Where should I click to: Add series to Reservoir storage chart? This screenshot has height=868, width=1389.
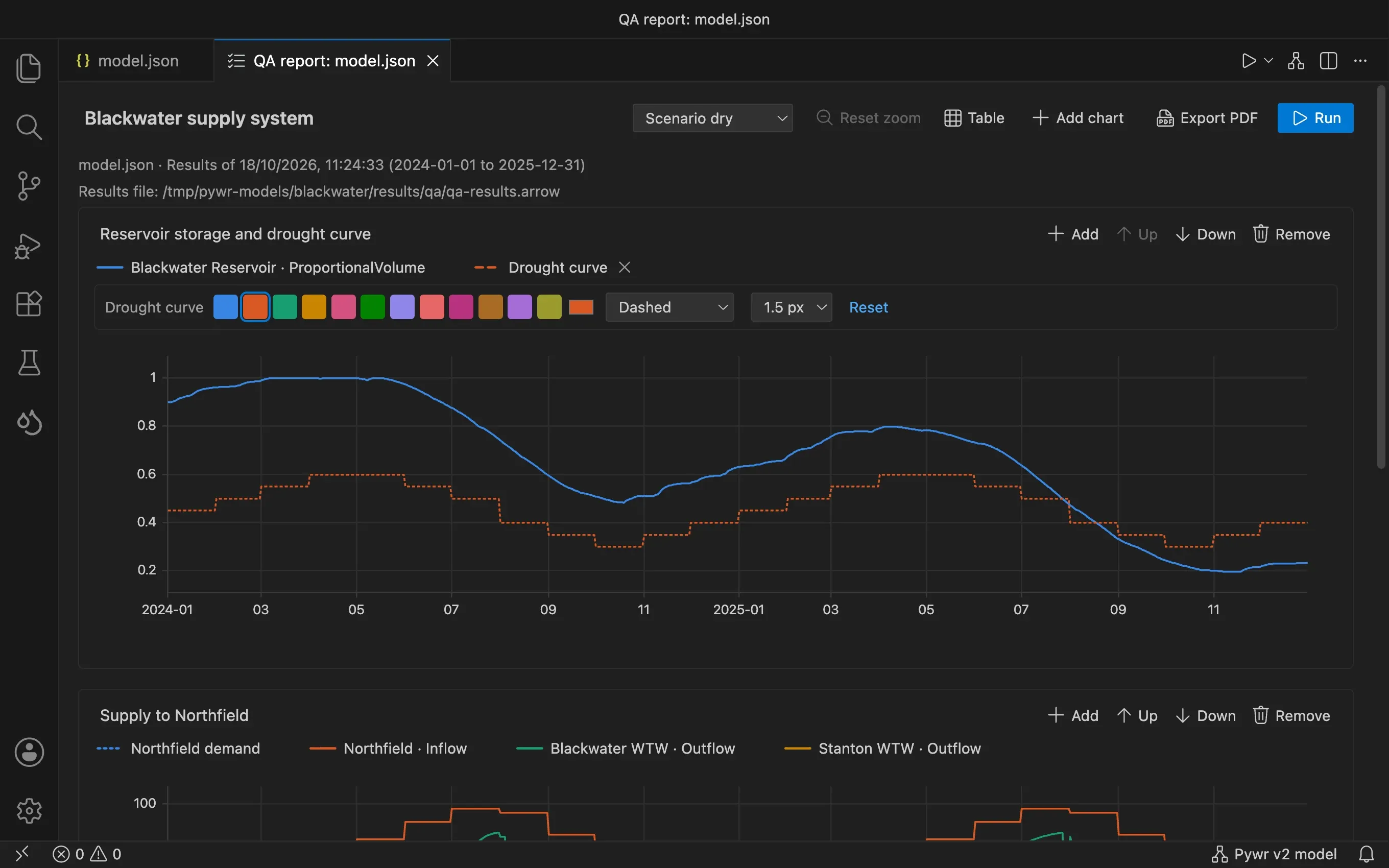tap(1073, 234)
